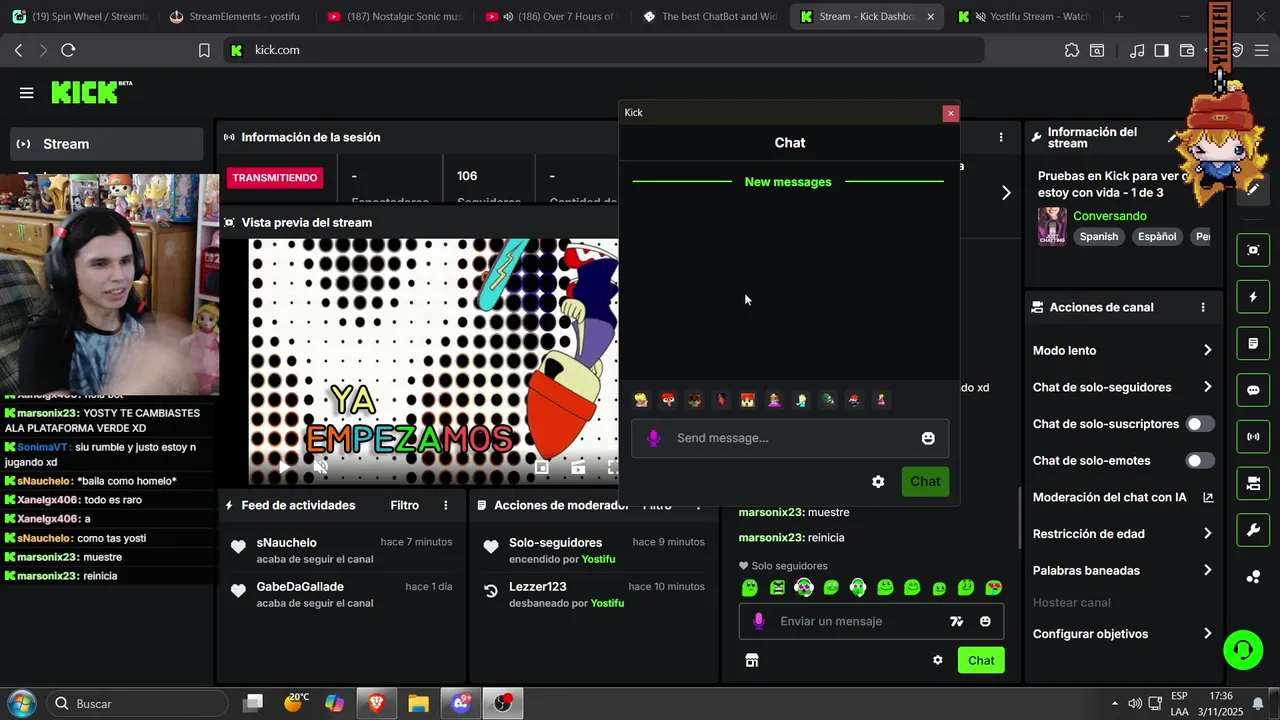Open the Windows Start button
1280x720 pixels.
[21, 703]
